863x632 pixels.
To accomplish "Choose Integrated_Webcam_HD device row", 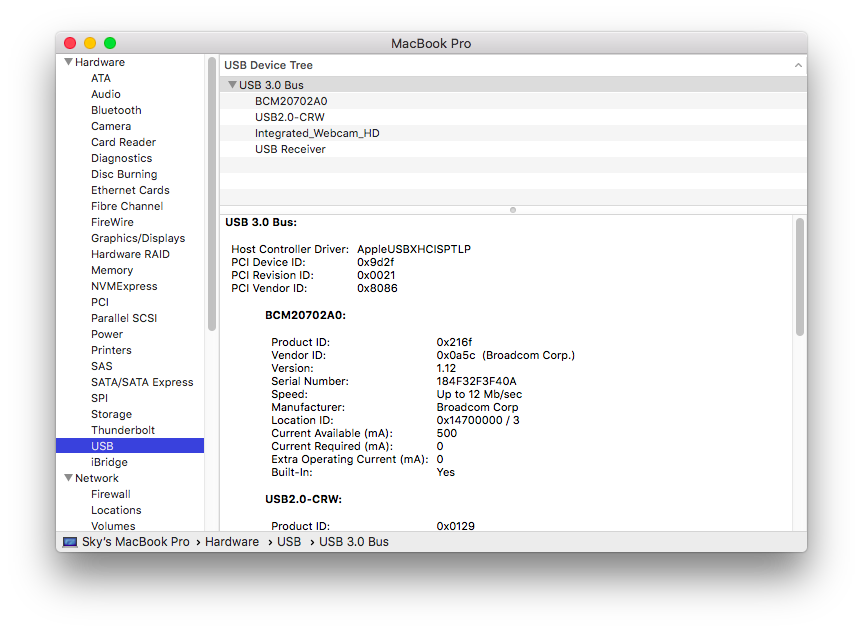I will [x=513, y=133].
